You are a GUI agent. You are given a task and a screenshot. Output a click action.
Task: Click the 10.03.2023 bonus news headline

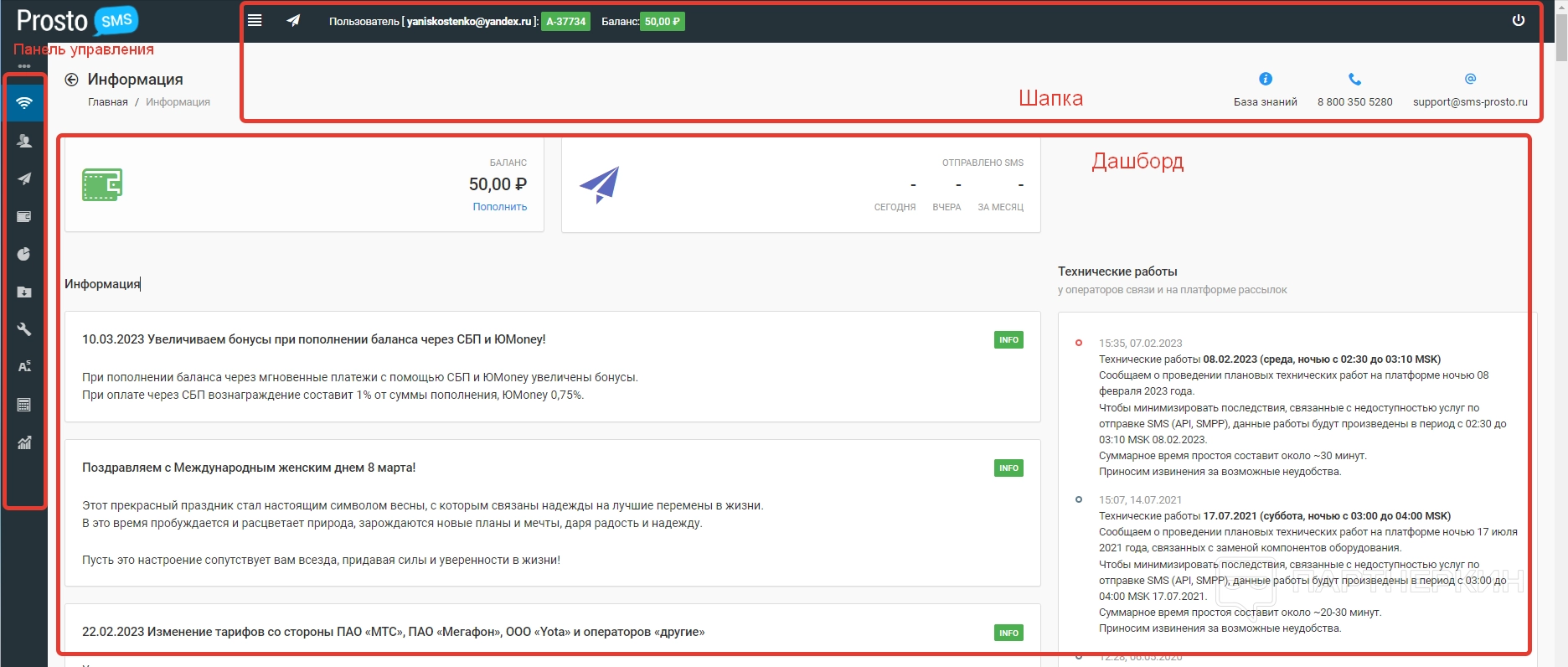[314, 339]
